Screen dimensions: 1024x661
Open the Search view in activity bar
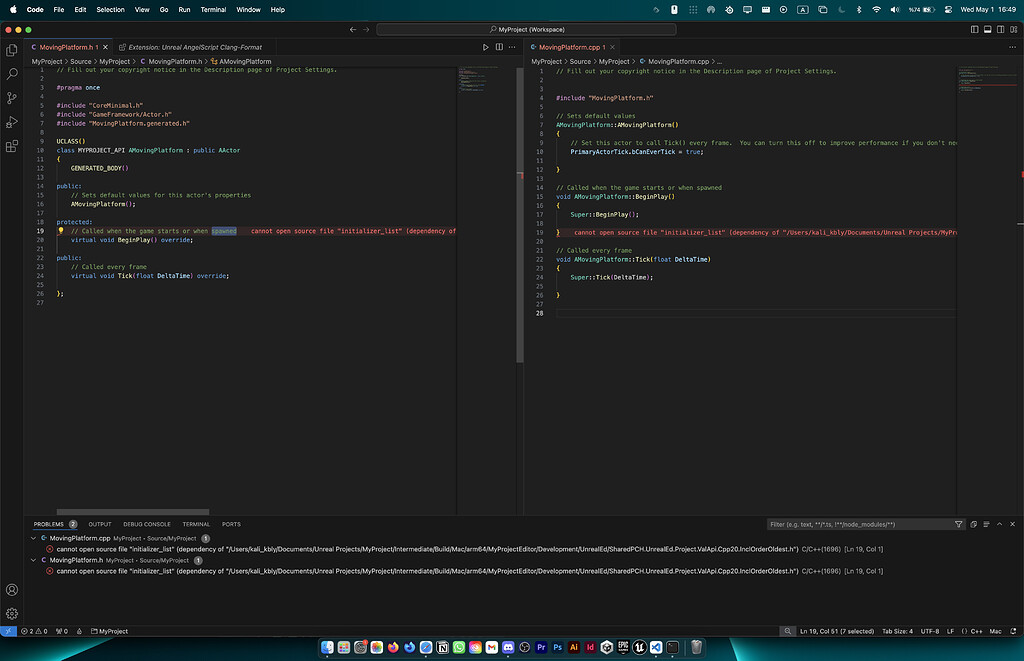click(12, 74)
